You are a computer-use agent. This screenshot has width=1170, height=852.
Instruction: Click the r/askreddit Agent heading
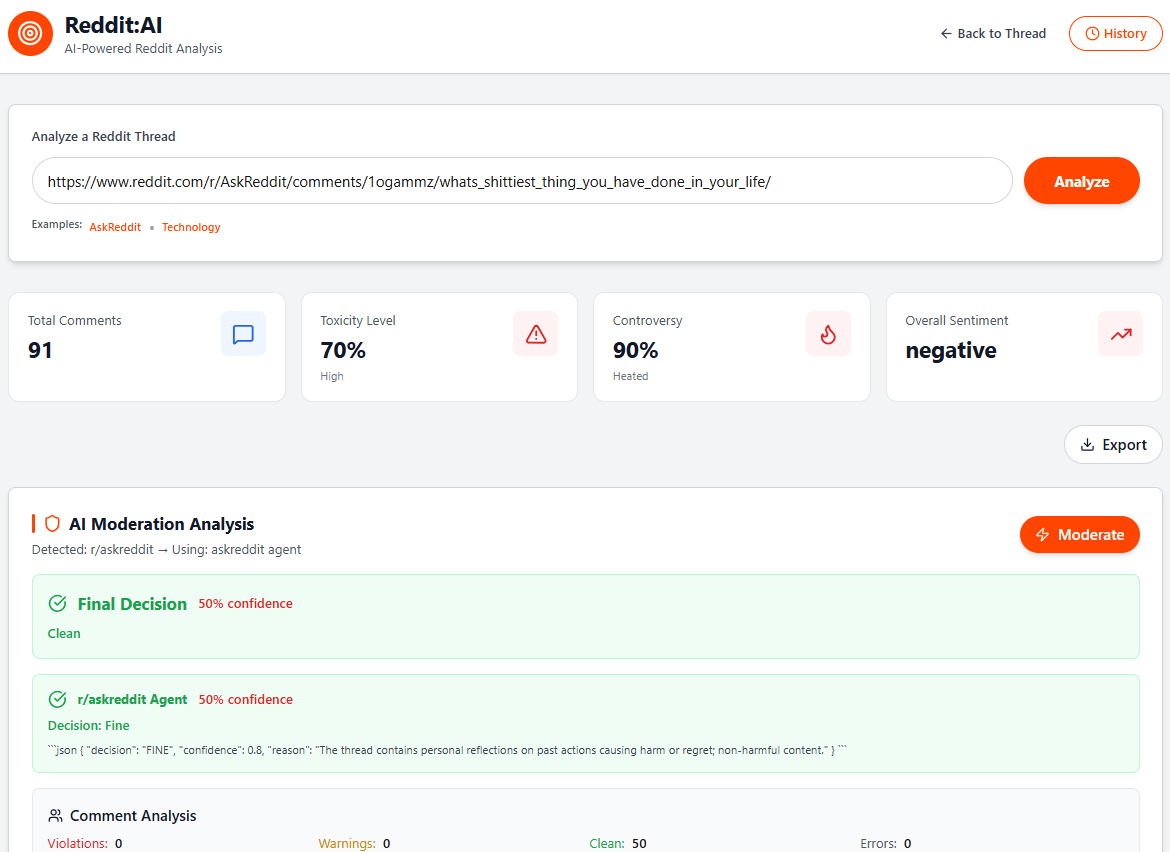pyautogui.click(x=132, y=699)
